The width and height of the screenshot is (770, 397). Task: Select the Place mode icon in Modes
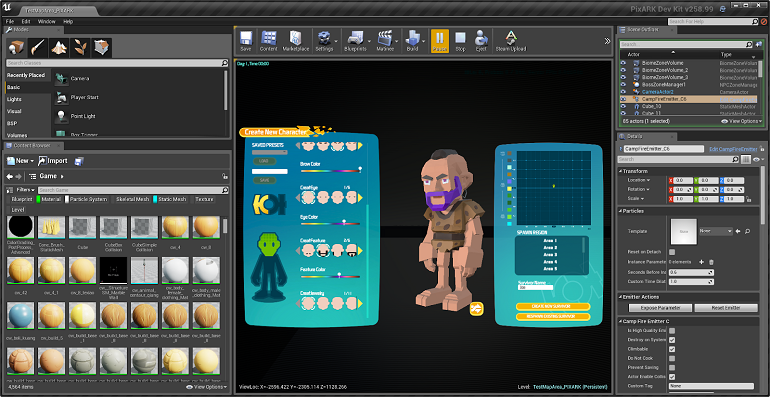[x=17, y=48]
